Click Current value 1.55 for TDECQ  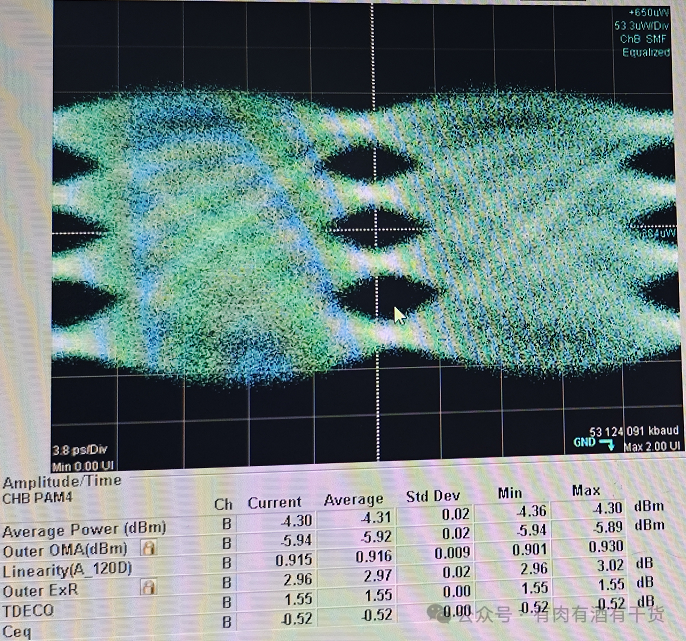click(x=298, y=599)
